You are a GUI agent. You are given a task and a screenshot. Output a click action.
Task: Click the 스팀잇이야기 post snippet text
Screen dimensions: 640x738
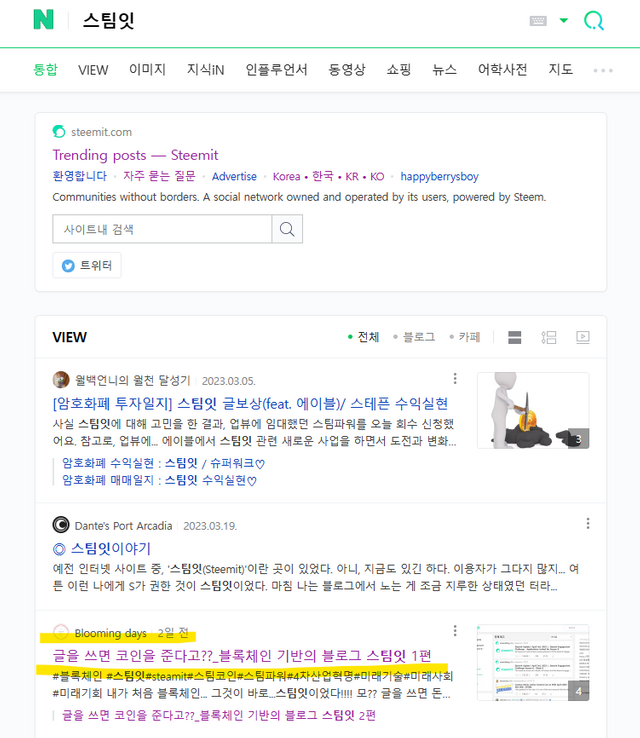coord(315,577)
